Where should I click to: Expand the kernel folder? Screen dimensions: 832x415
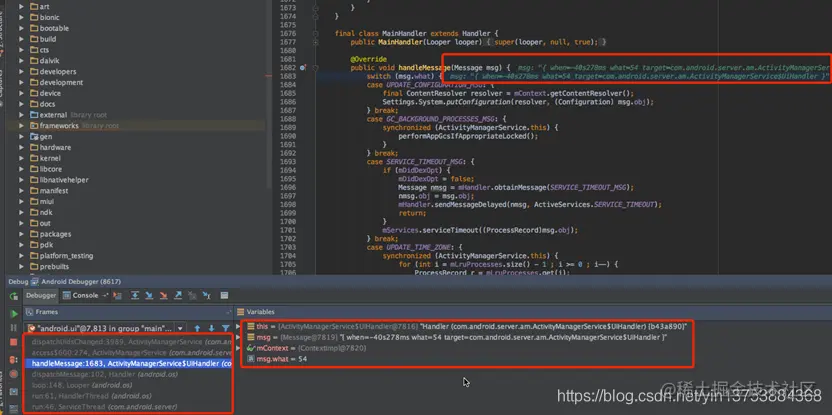[x=21, y=158]
